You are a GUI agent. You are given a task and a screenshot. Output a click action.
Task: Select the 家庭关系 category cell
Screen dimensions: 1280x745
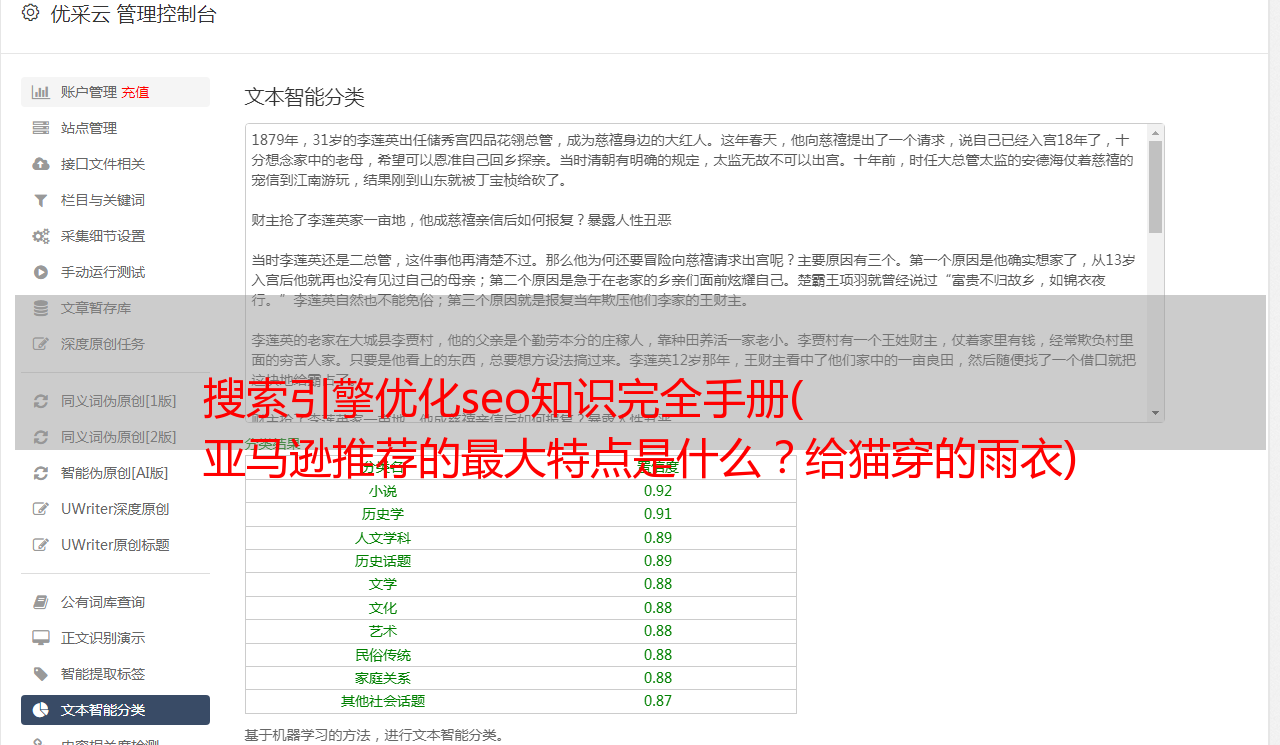click(383, 678)
